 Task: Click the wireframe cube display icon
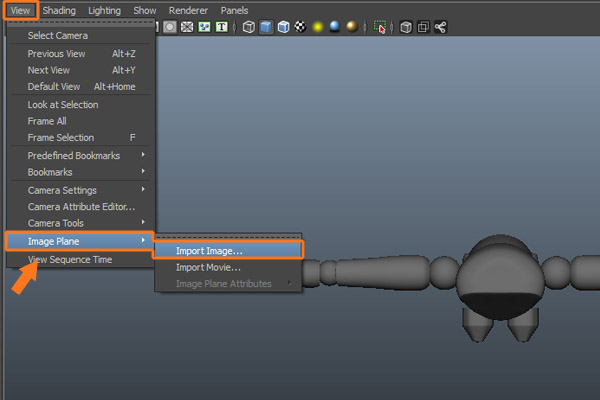point(249,28)
